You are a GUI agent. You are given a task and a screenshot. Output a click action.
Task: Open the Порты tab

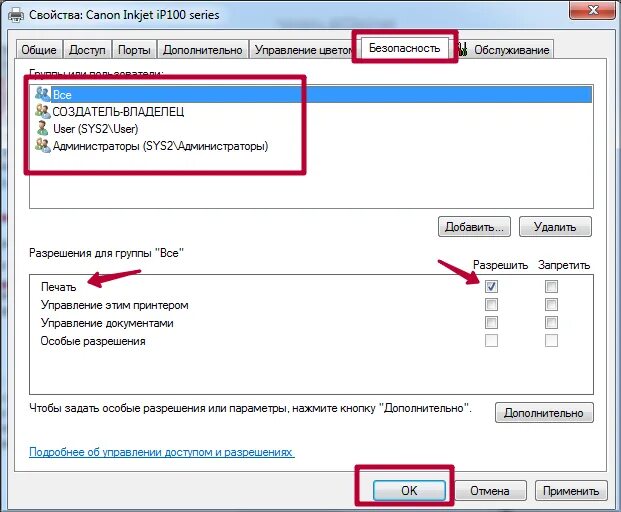click(x=134, y=50)
